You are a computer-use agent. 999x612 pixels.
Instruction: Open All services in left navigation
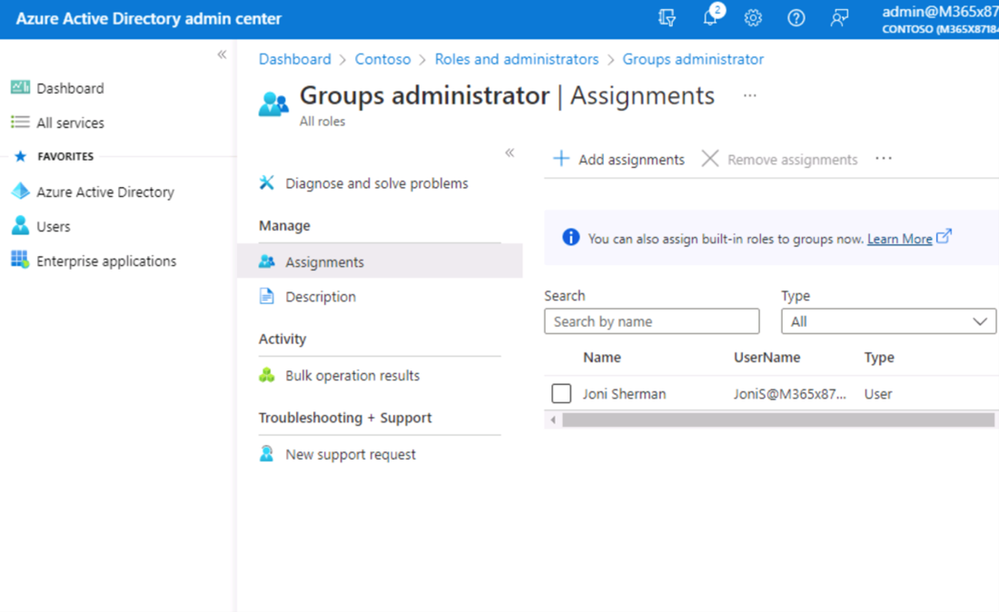point(70,122)
